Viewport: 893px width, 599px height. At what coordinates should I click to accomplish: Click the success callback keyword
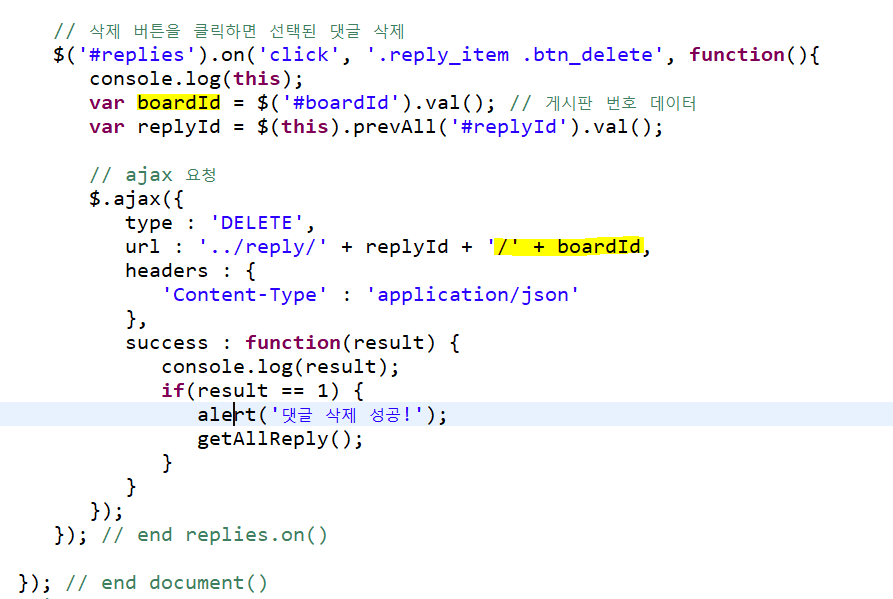(166, 343)
